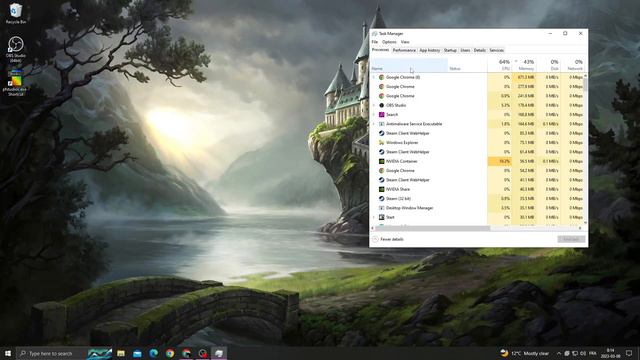Select the Desktop Window Manager row name

point(409,208)
